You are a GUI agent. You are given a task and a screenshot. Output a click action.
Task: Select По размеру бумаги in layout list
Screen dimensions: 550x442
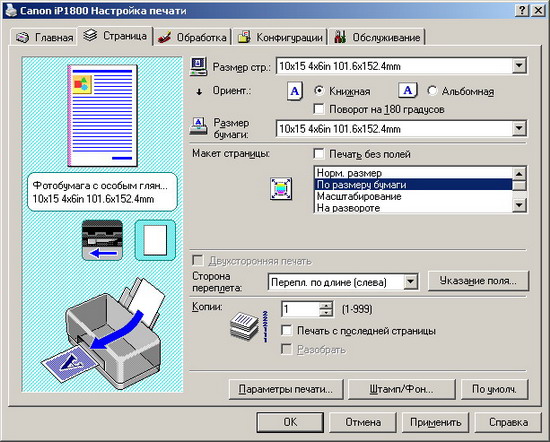click(x=413, y=185)
